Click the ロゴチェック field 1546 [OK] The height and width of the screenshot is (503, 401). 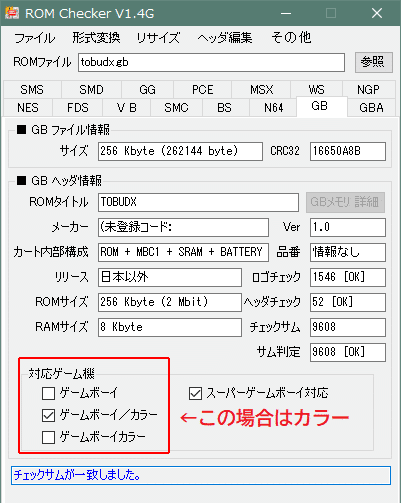tap(348, 277)
